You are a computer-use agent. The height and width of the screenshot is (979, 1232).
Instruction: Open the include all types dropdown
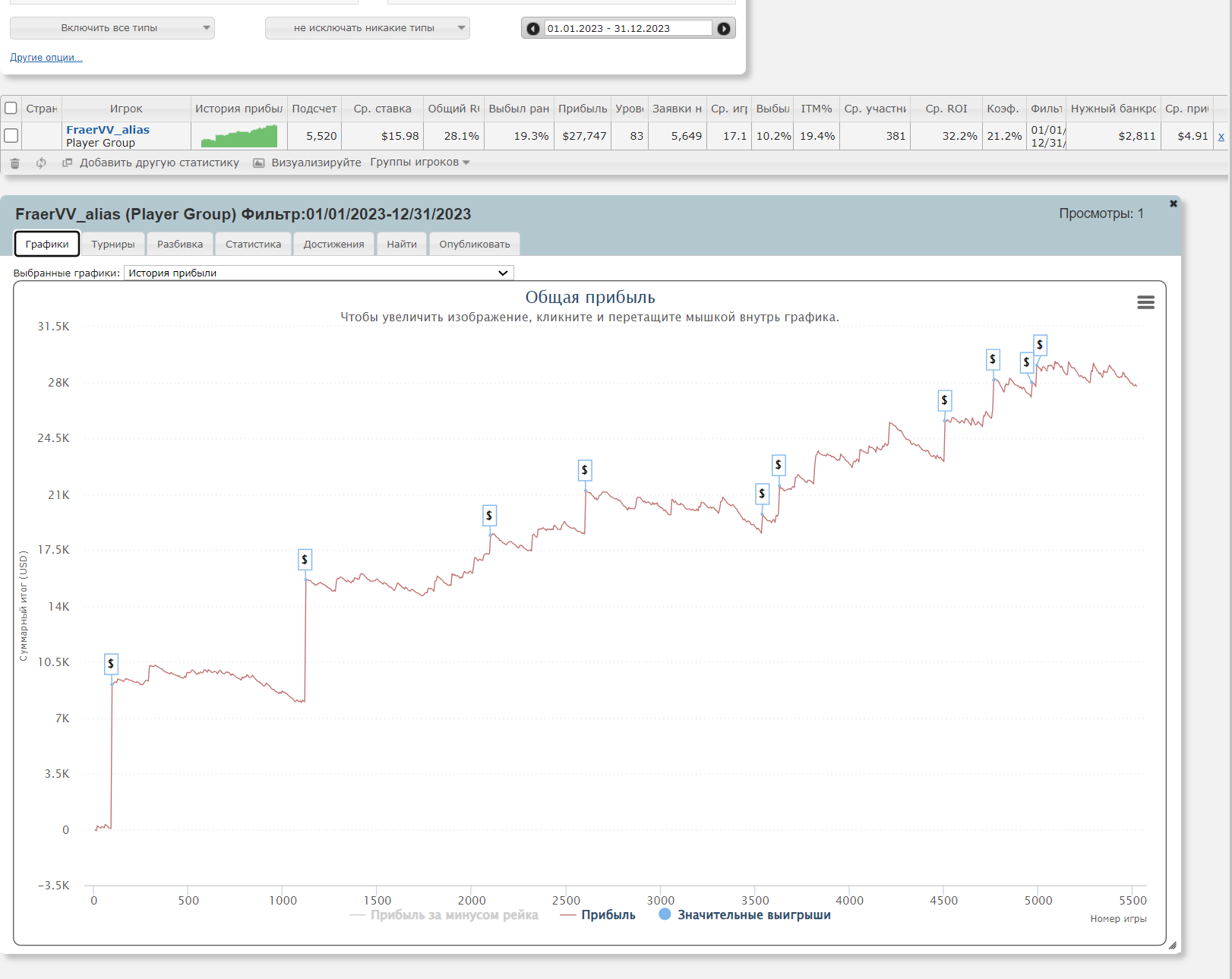pos(112,28)
